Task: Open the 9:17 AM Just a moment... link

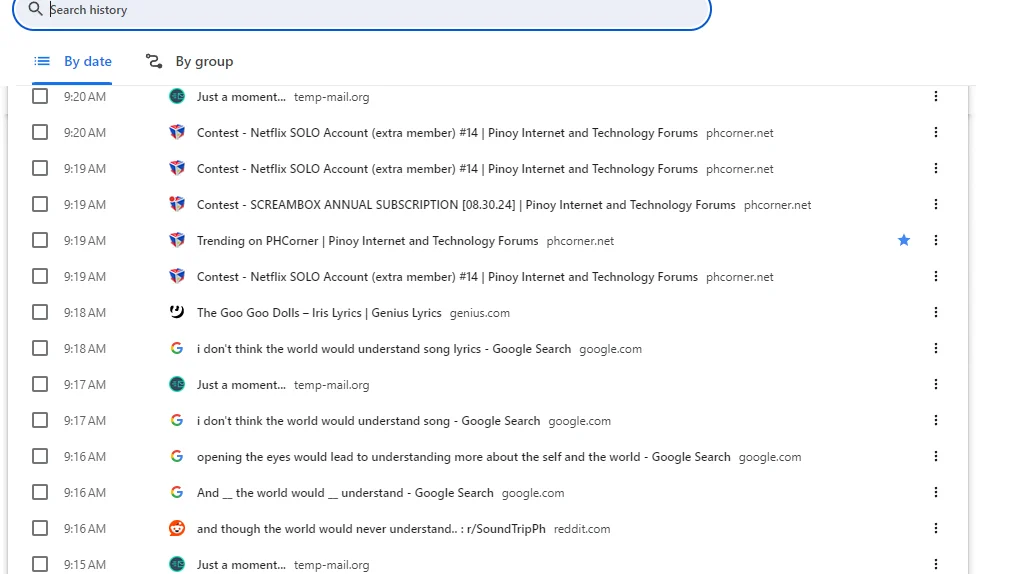Action: (241, 385)
